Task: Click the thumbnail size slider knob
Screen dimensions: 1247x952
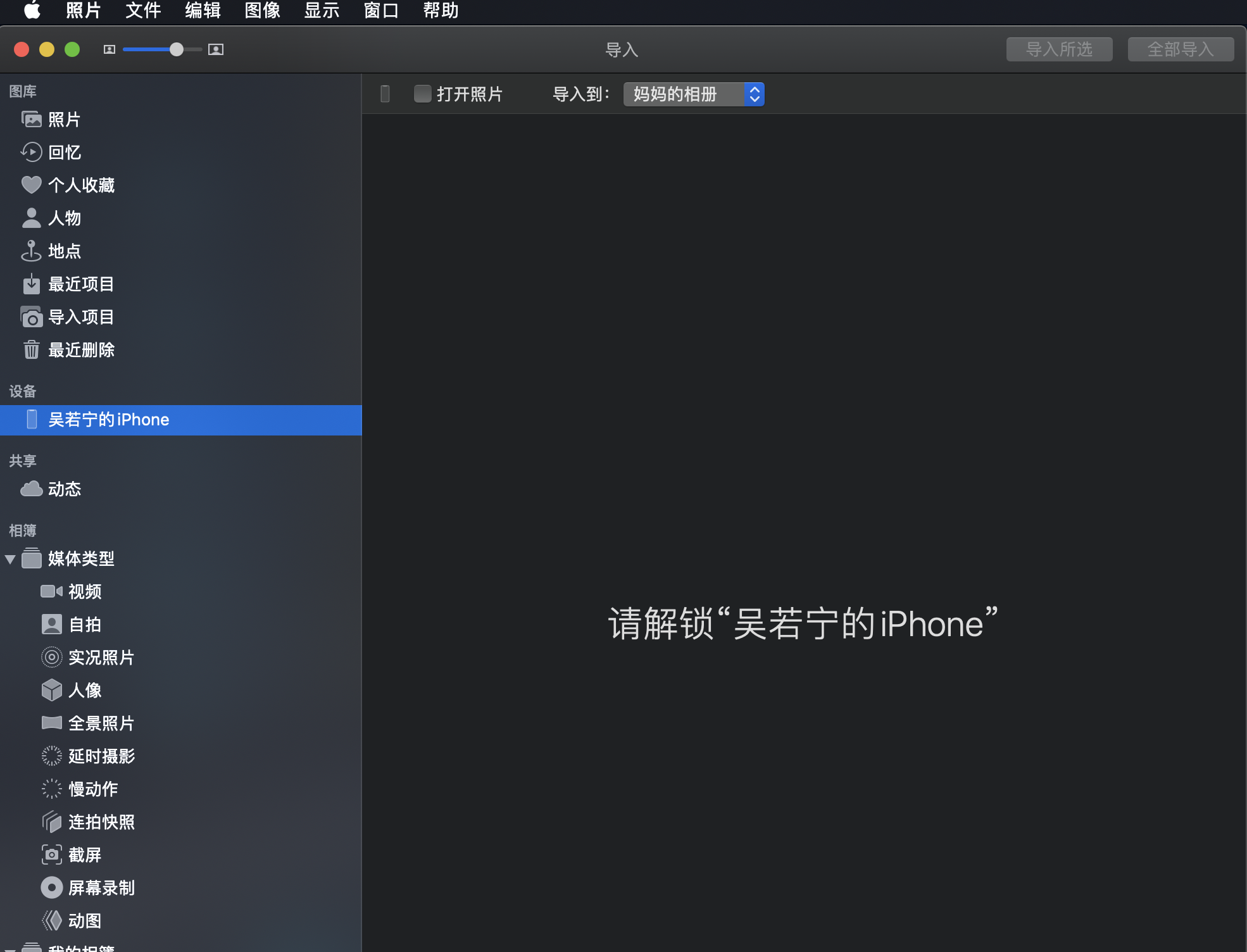Action: tap(177, 49)
